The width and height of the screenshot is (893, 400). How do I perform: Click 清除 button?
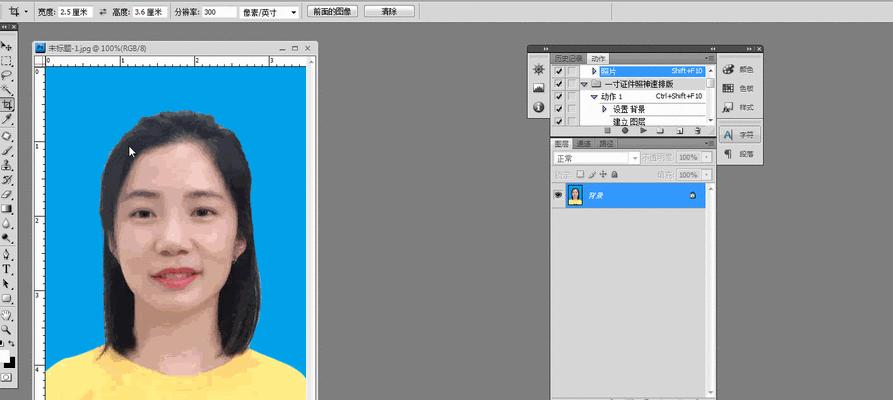coord(389,11)
